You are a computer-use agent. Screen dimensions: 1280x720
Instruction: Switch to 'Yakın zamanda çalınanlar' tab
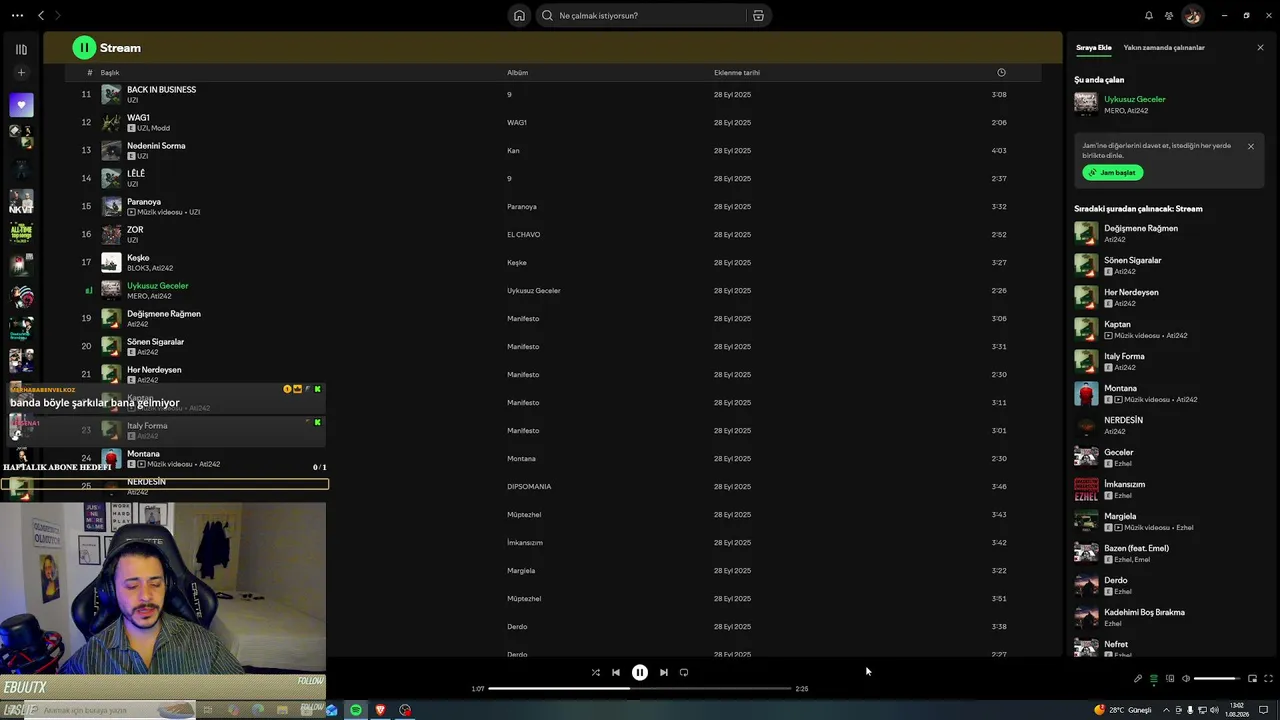coord(1164,47)
